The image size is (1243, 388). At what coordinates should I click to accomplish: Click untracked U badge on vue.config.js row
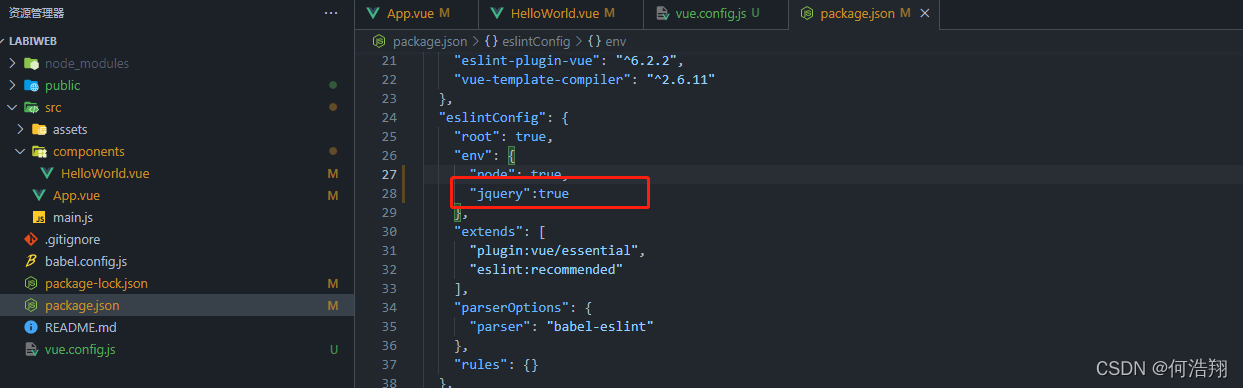[334, 349]
